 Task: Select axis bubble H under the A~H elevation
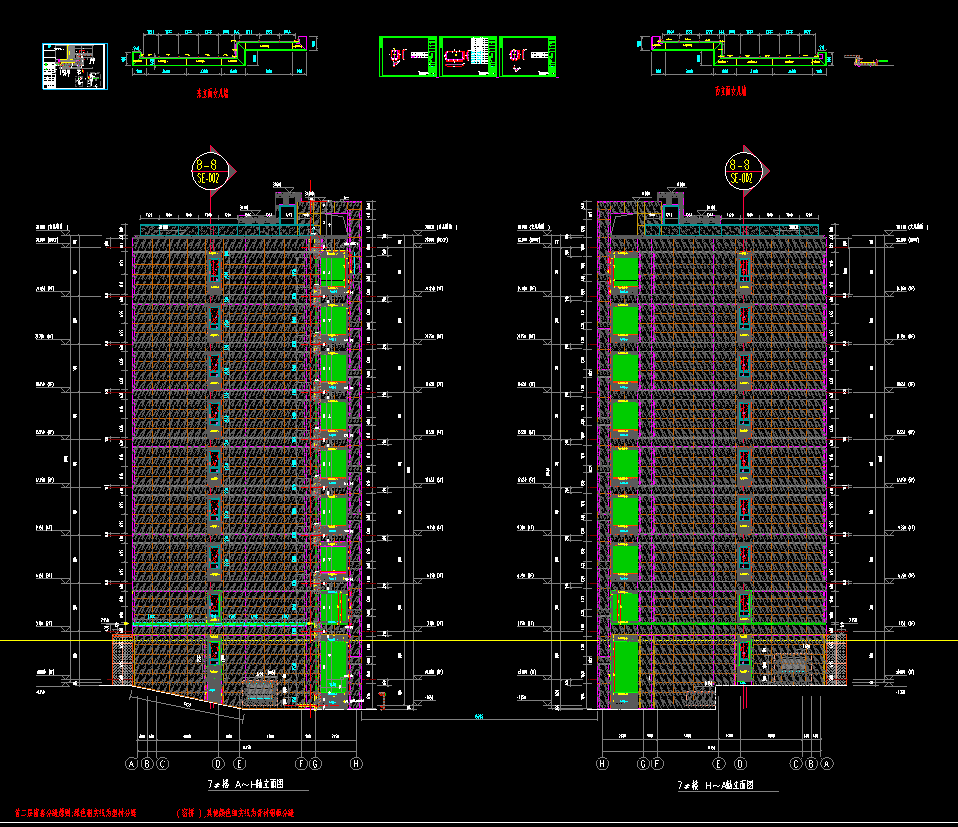click(355, 764)
